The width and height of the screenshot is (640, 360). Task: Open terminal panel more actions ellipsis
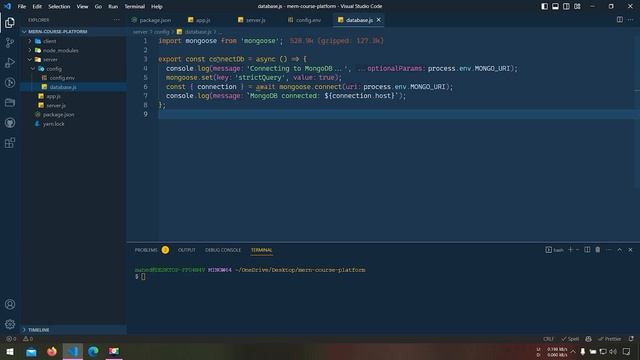pyautogui.click(x=609, y=249)
